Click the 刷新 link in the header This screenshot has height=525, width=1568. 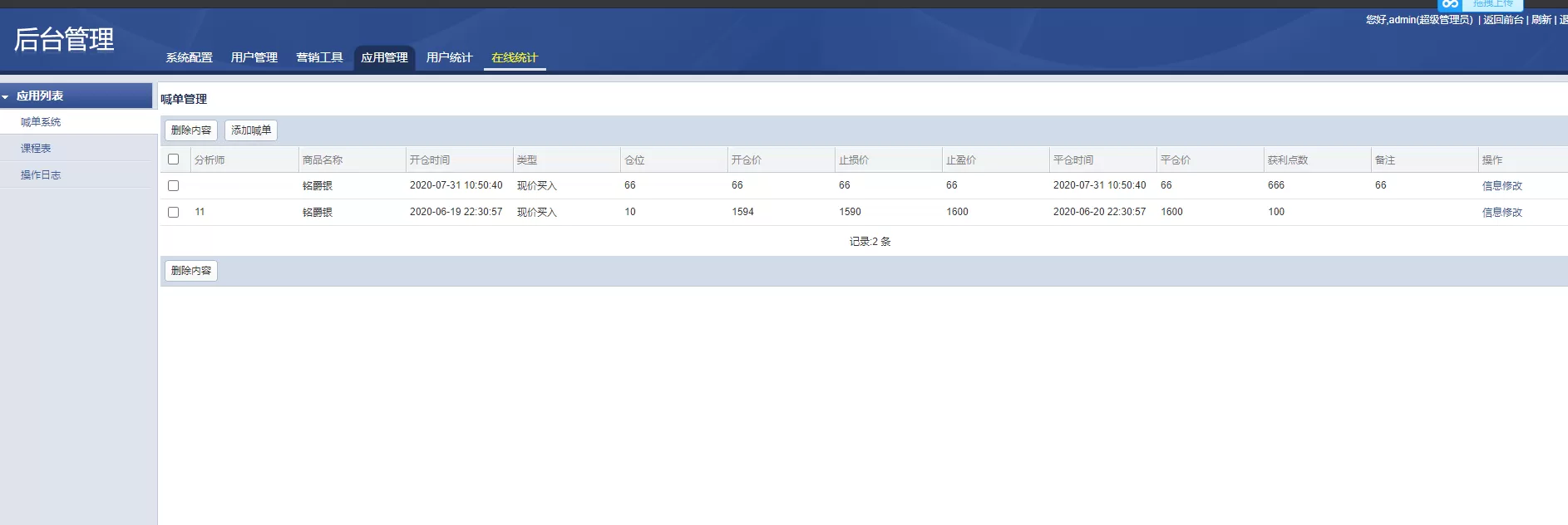point(1541,20)
